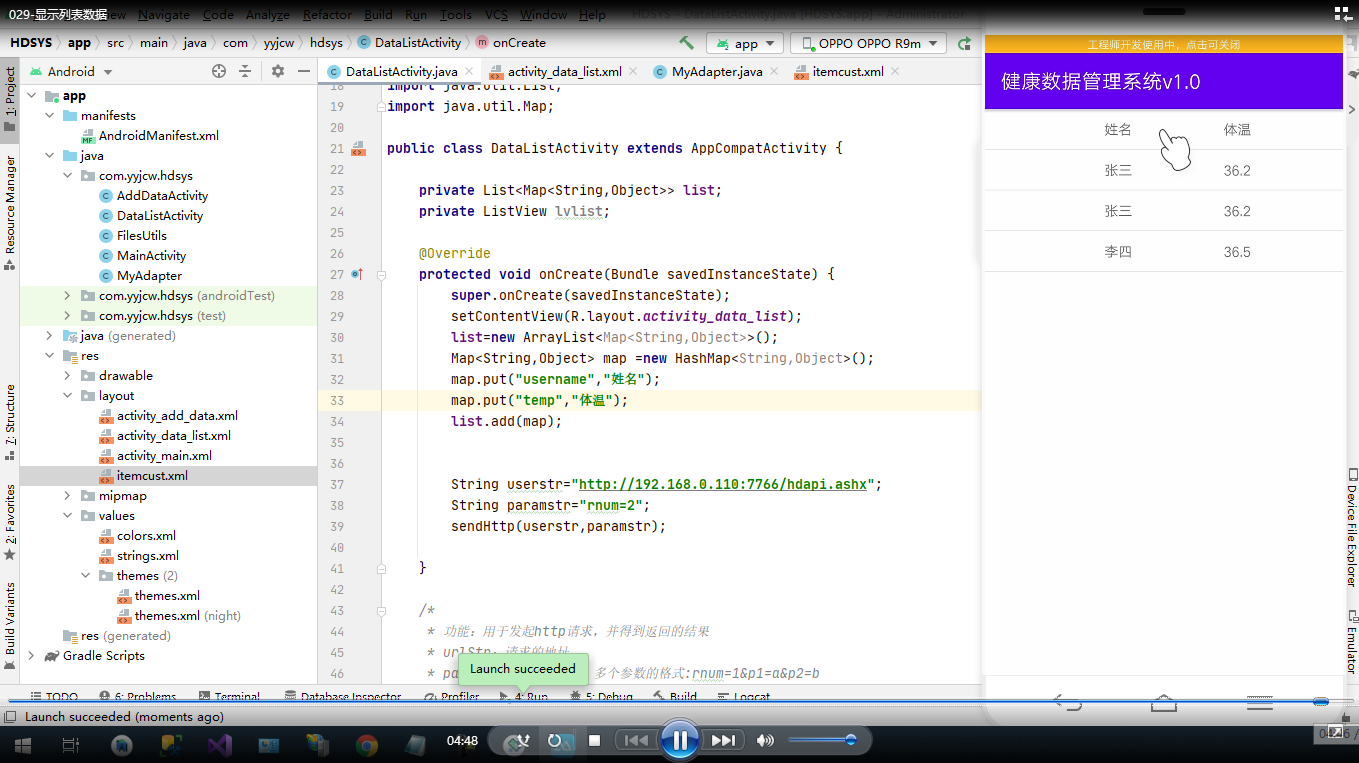
Task: Expand the drawable folder
Action: (68, 376)
